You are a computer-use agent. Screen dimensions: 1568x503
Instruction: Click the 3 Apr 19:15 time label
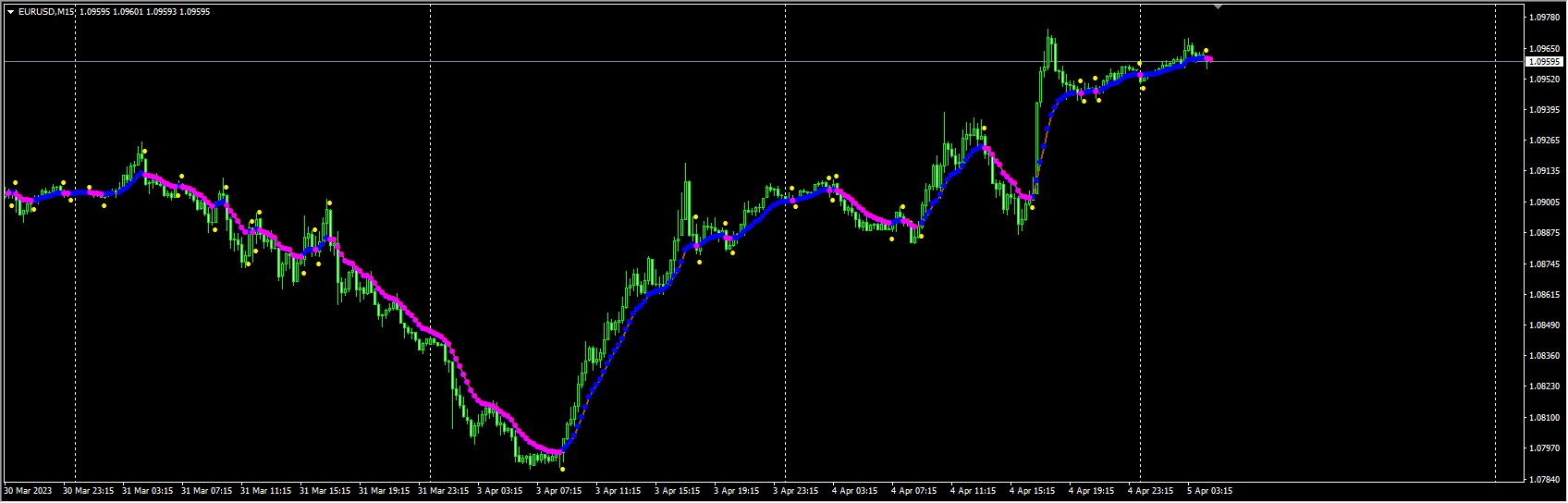737,491
